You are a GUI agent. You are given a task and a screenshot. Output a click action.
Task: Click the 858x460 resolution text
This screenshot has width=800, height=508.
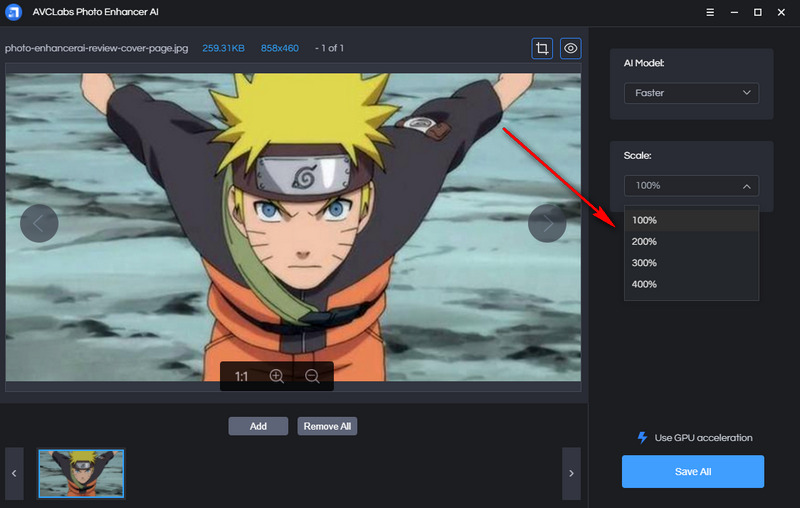tap(280, 48)
